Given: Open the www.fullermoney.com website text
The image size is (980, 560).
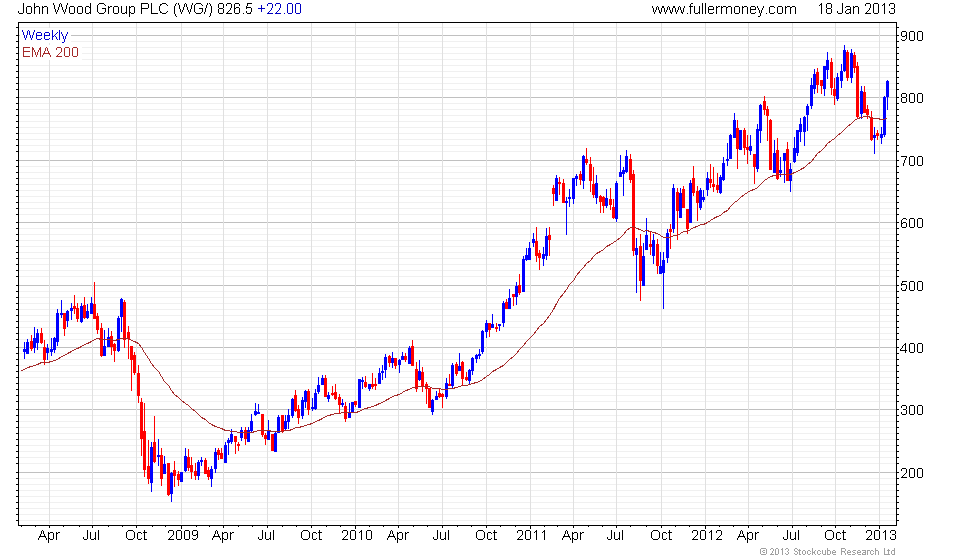Looking at the screenshot, I should (x=724, y=9).
